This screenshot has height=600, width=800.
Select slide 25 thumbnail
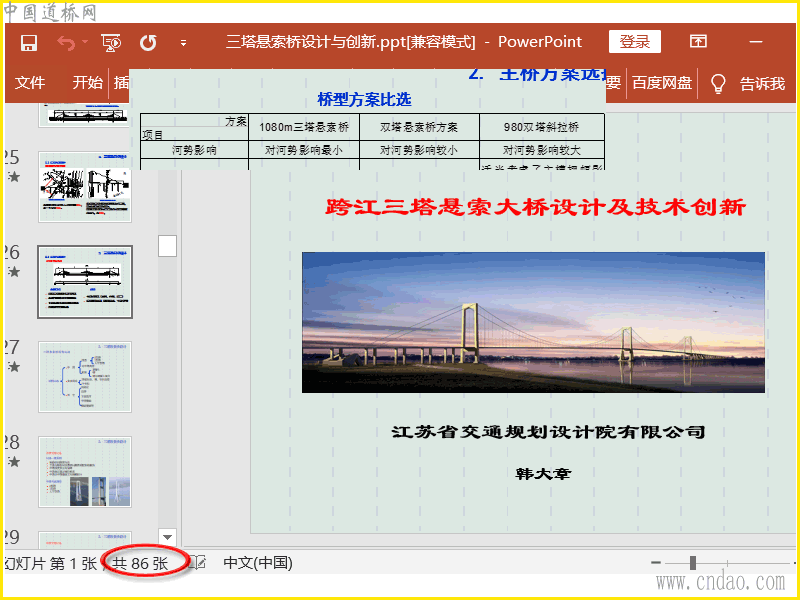85,187
